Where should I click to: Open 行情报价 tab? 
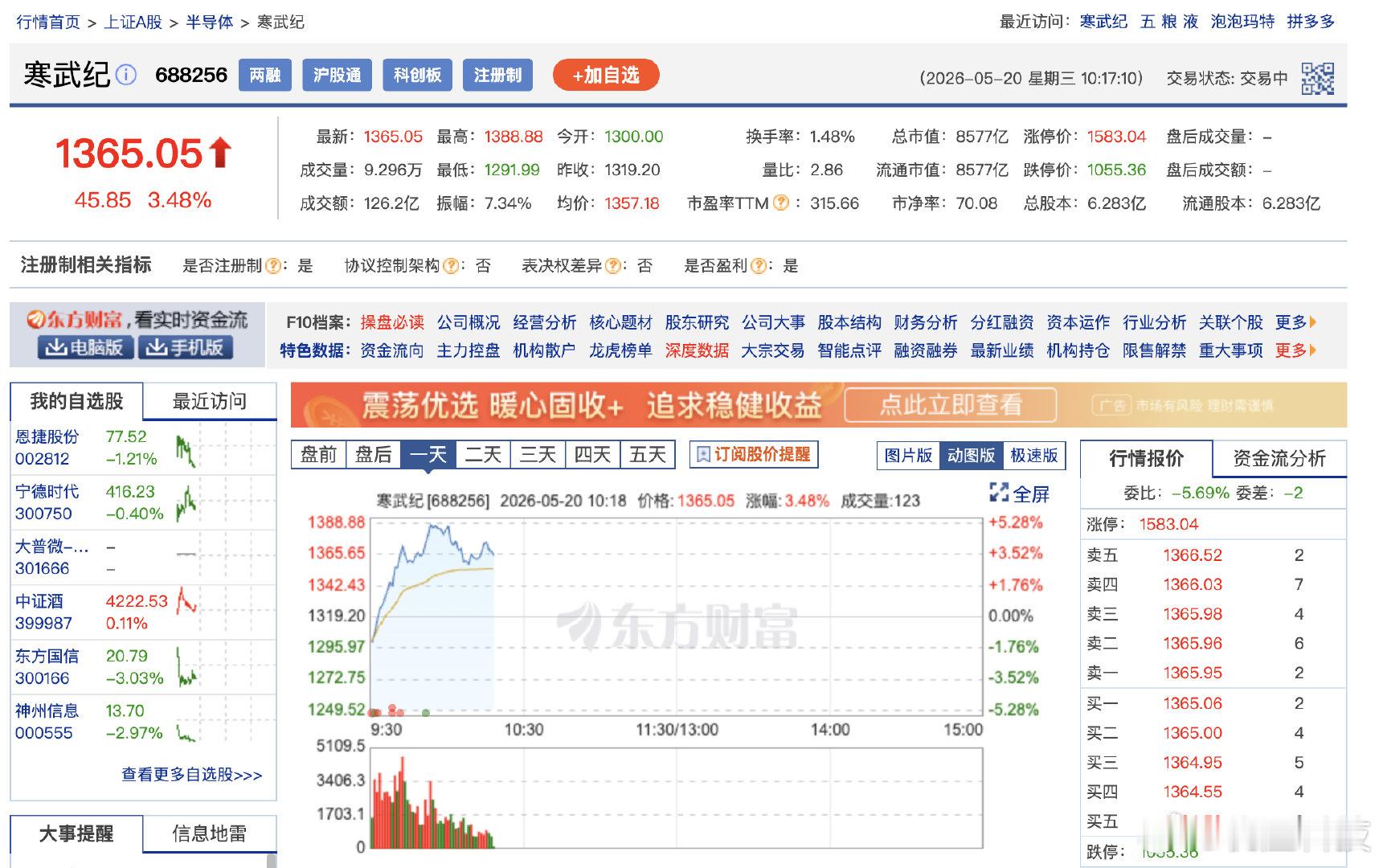pyautogui.click(x=1146, y=458)
